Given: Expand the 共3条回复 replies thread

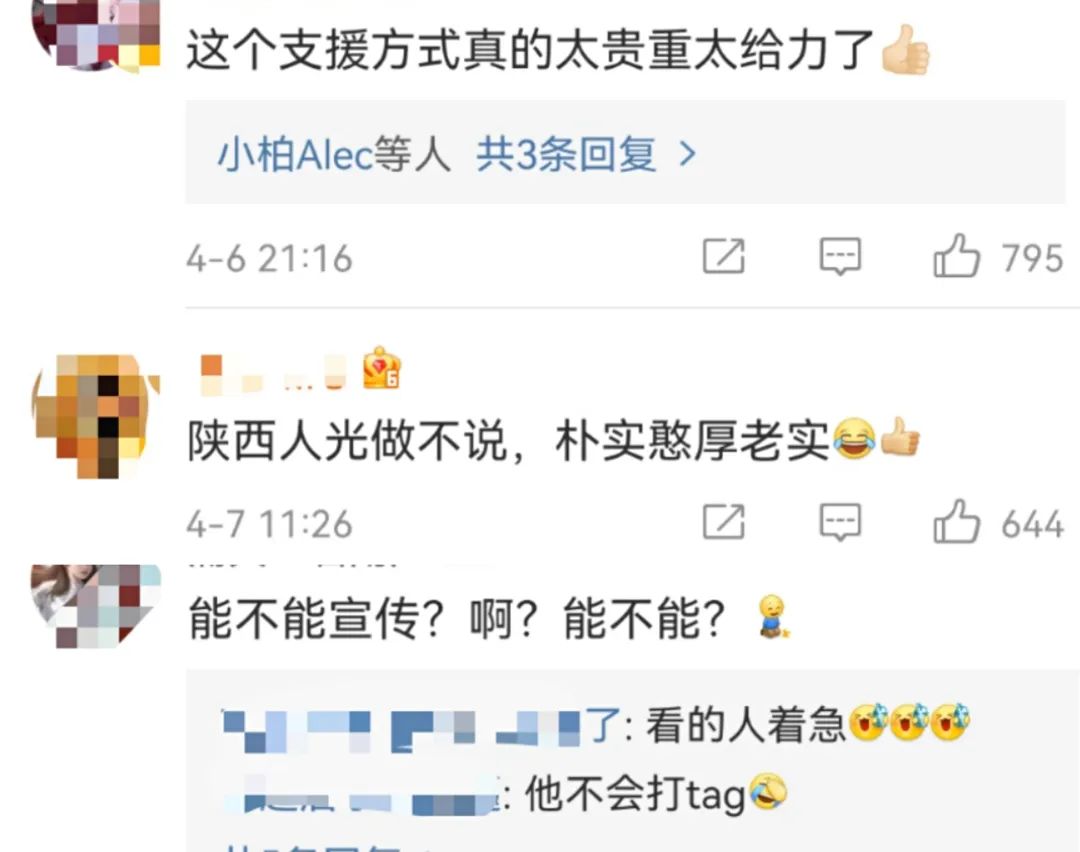Looking at the screenshot, I should click(x=566, y=154).
